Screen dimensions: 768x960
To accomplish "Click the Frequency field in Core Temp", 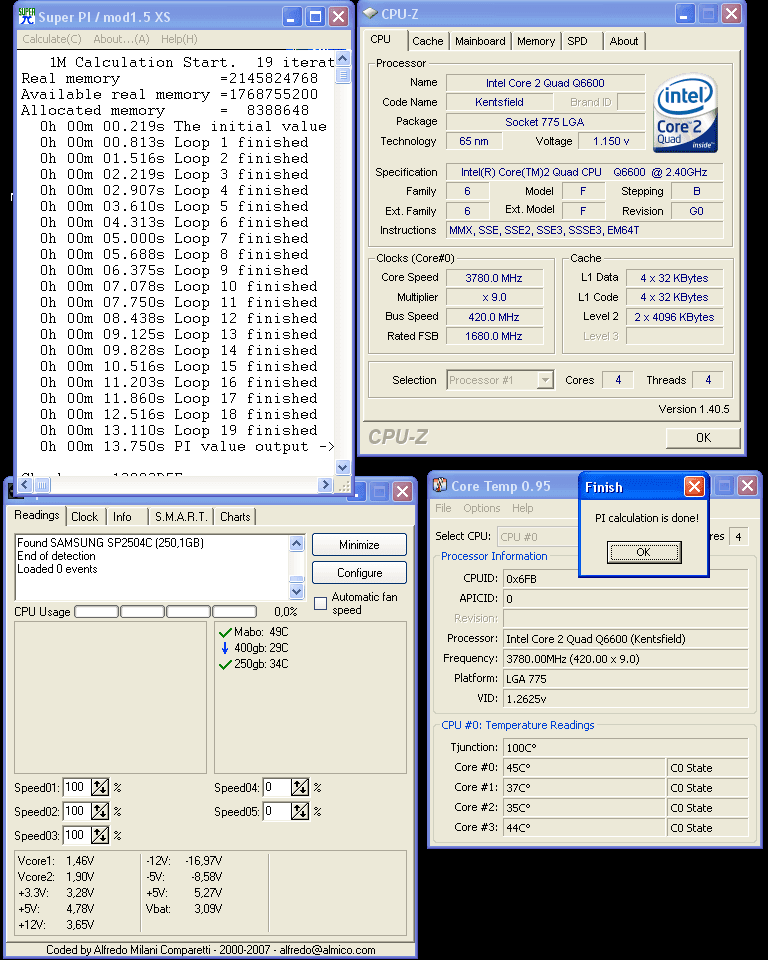I will tap(625, 659).
